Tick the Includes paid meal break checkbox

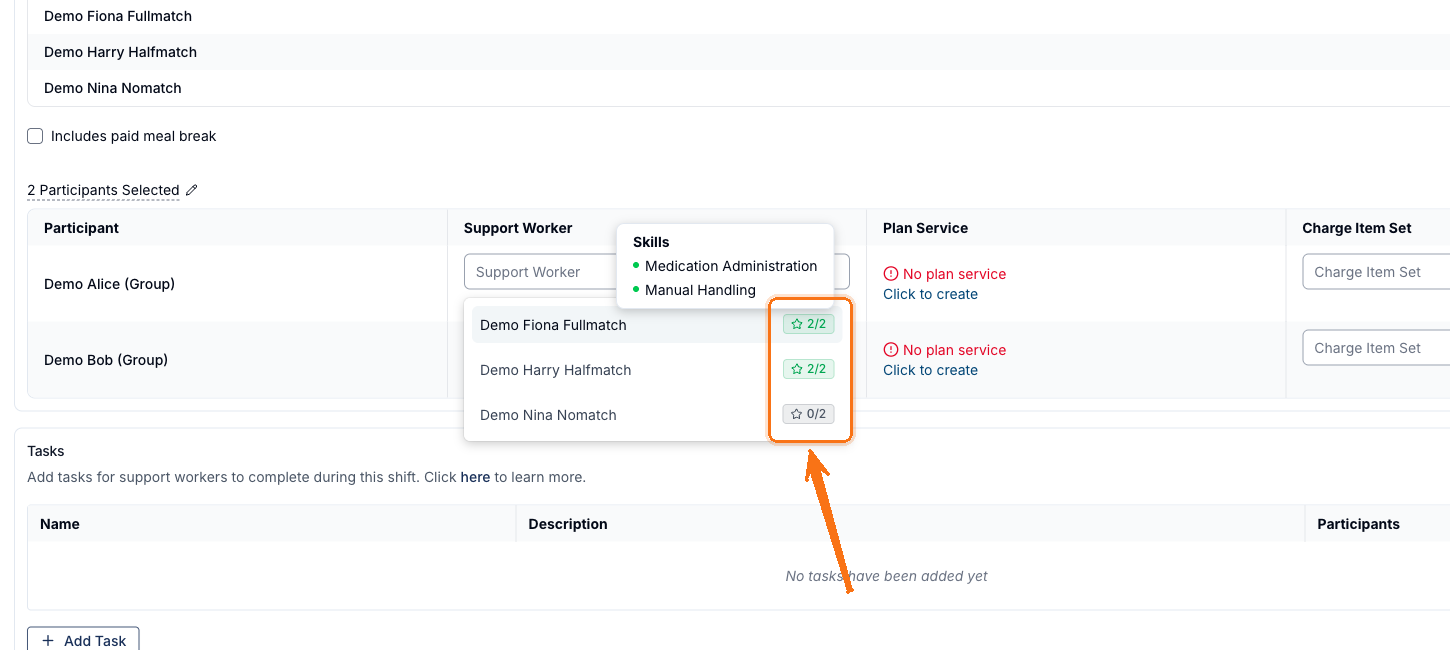pyautogui.click(x=35, y=136)
